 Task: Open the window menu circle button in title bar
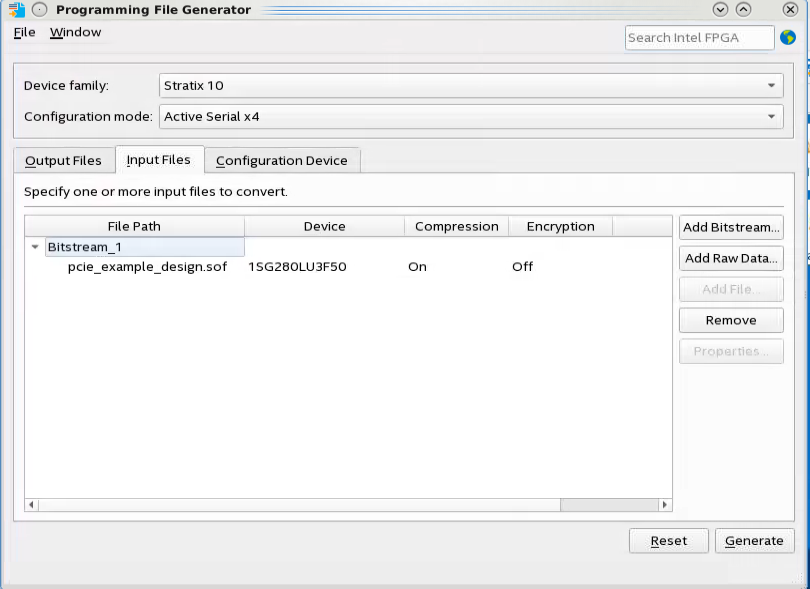pos(40,9)
